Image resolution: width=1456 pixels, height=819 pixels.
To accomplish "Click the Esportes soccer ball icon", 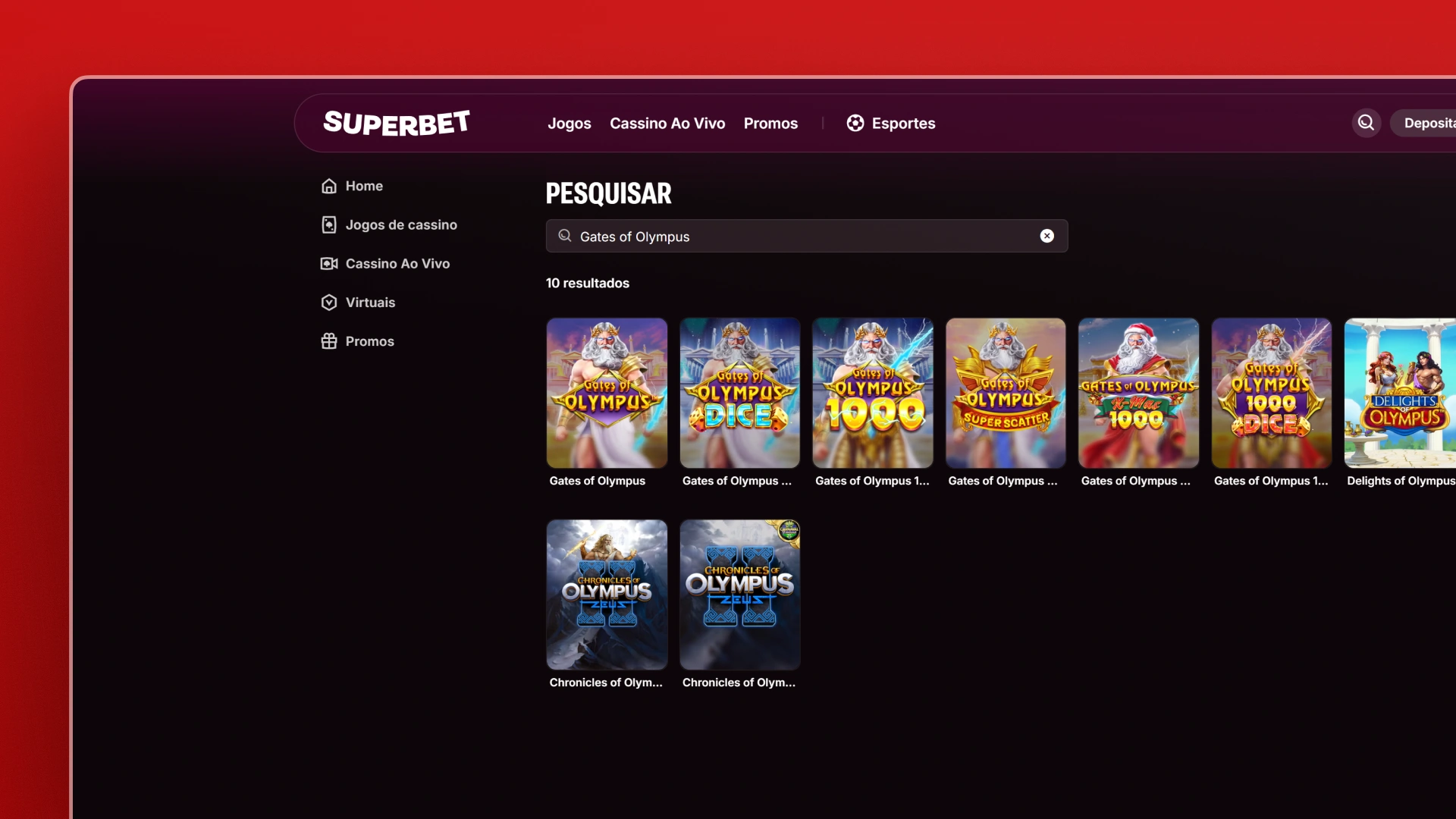I will [x=855, y=123].
